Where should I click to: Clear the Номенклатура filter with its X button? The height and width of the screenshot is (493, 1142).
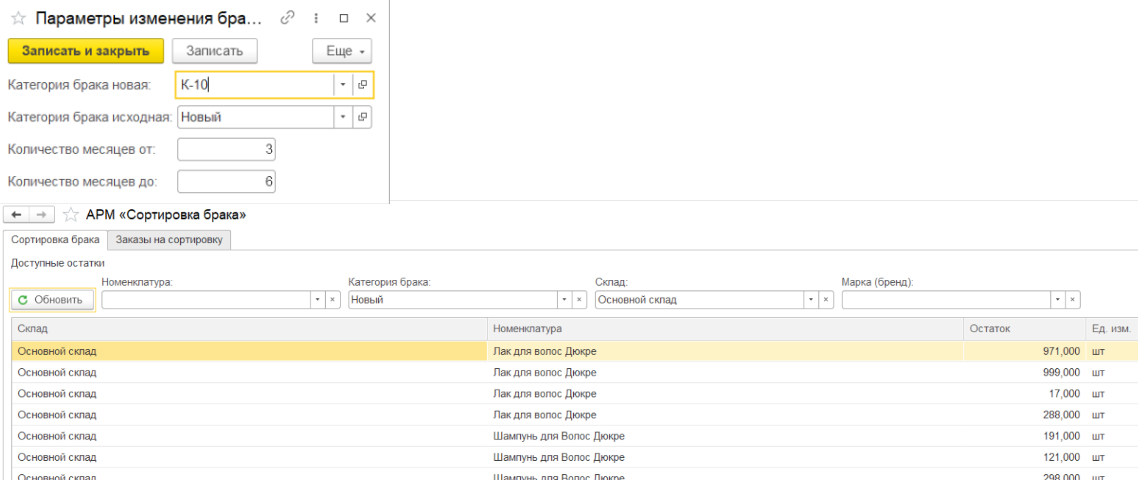pos(332,300)
